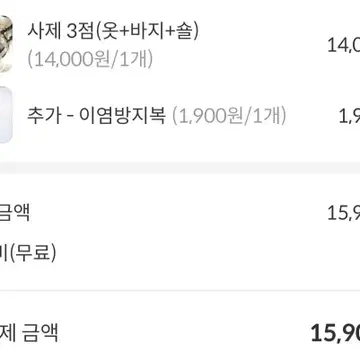Image resolution: width=360 pixels, height=360 pixels.
Task: Click the bold 15,90 total amount
Action: pyautogui.click(x=335, y=333)
